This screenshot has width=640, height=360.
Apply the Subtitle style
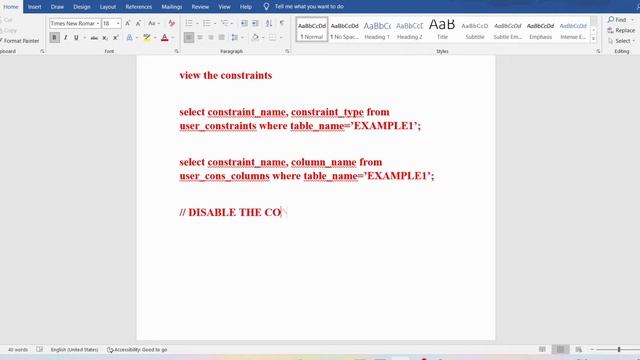coord(475,29)
